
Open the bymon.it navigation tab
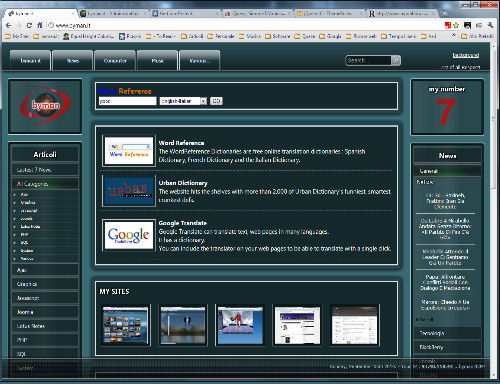click(30, 61)
